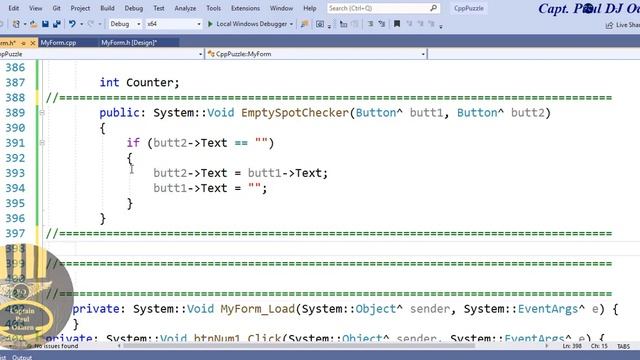Image resolution: width=640 pixels, height=360 pixels.
Task: Click the Redo icon
Action: (91, 24)
